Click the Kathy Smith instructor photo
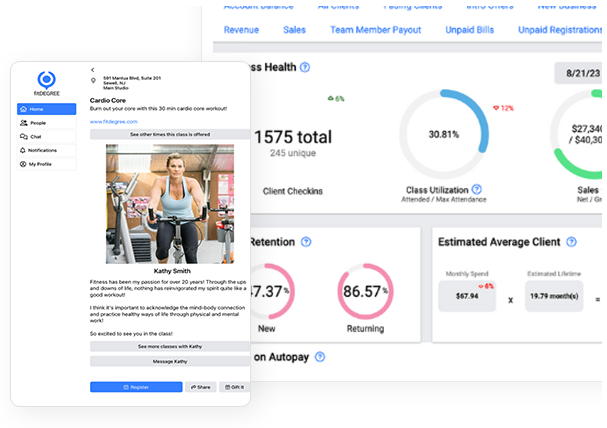 170,204
